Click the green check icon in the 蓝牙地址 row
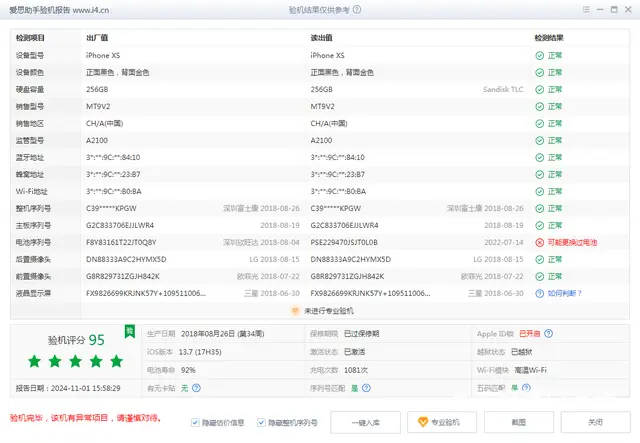 pos(540,158)
